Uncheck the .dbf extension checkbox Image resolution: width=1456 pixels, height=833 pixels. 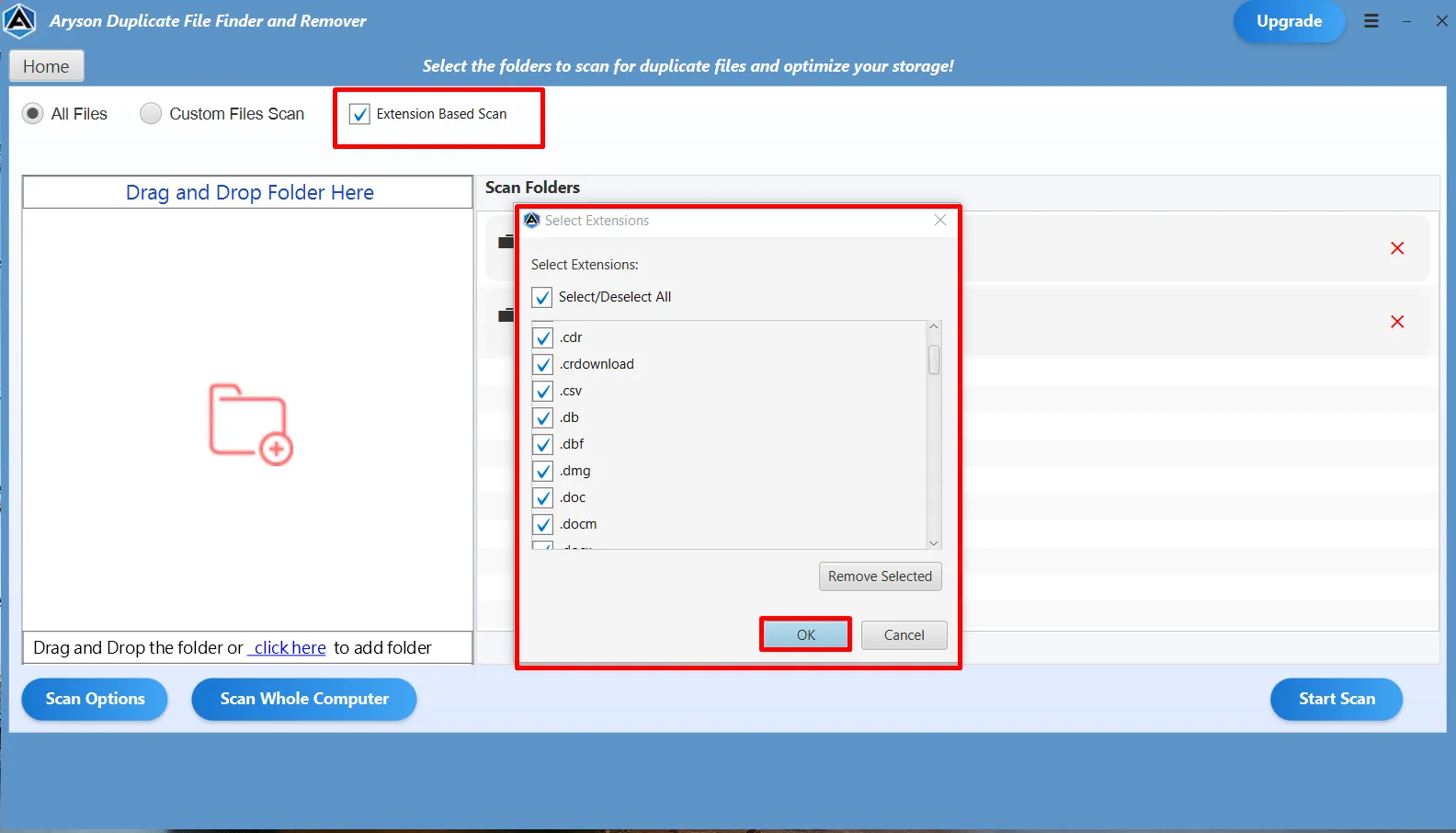tap(543, 444)
